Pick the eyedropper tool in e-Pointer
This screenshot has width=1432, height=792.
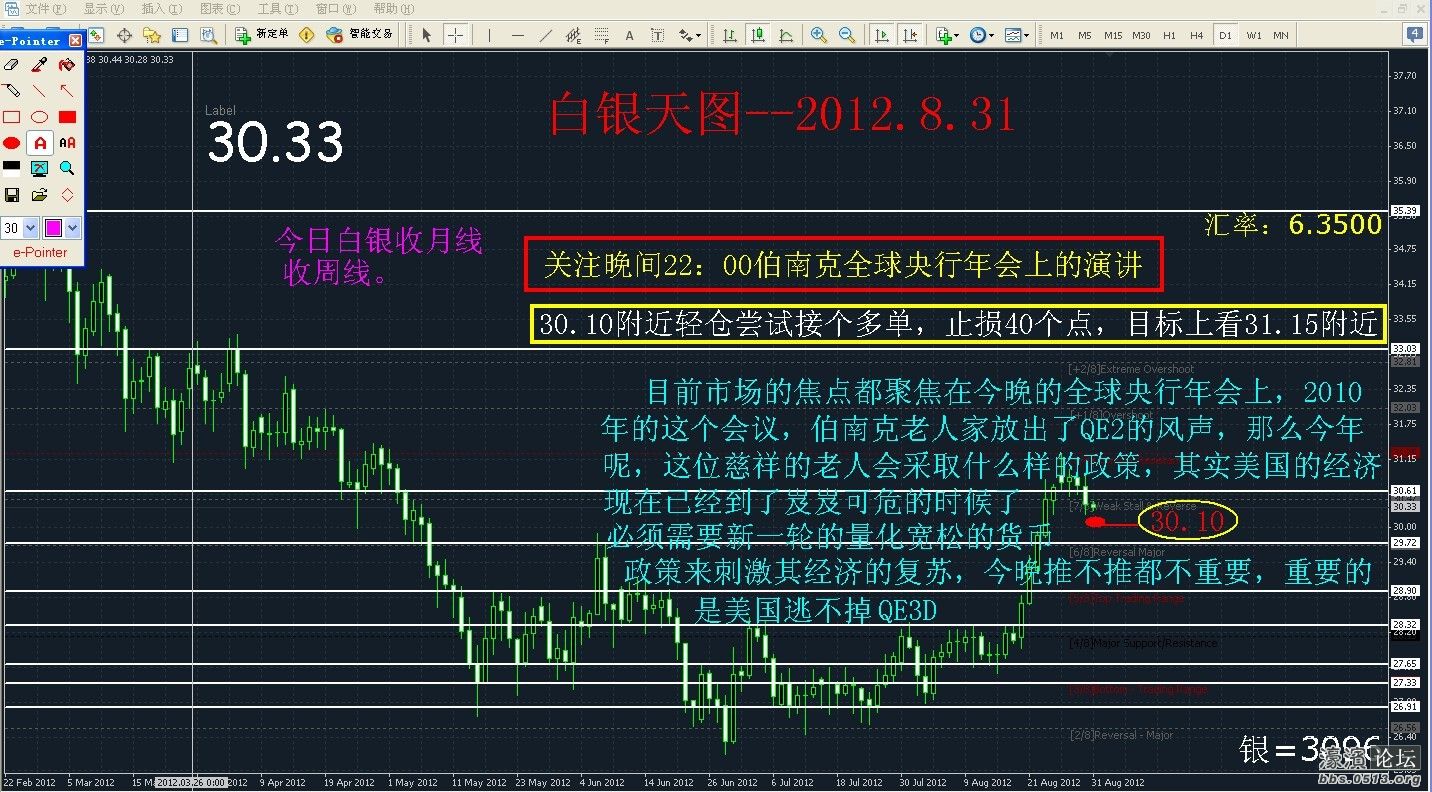pos(39,65)
